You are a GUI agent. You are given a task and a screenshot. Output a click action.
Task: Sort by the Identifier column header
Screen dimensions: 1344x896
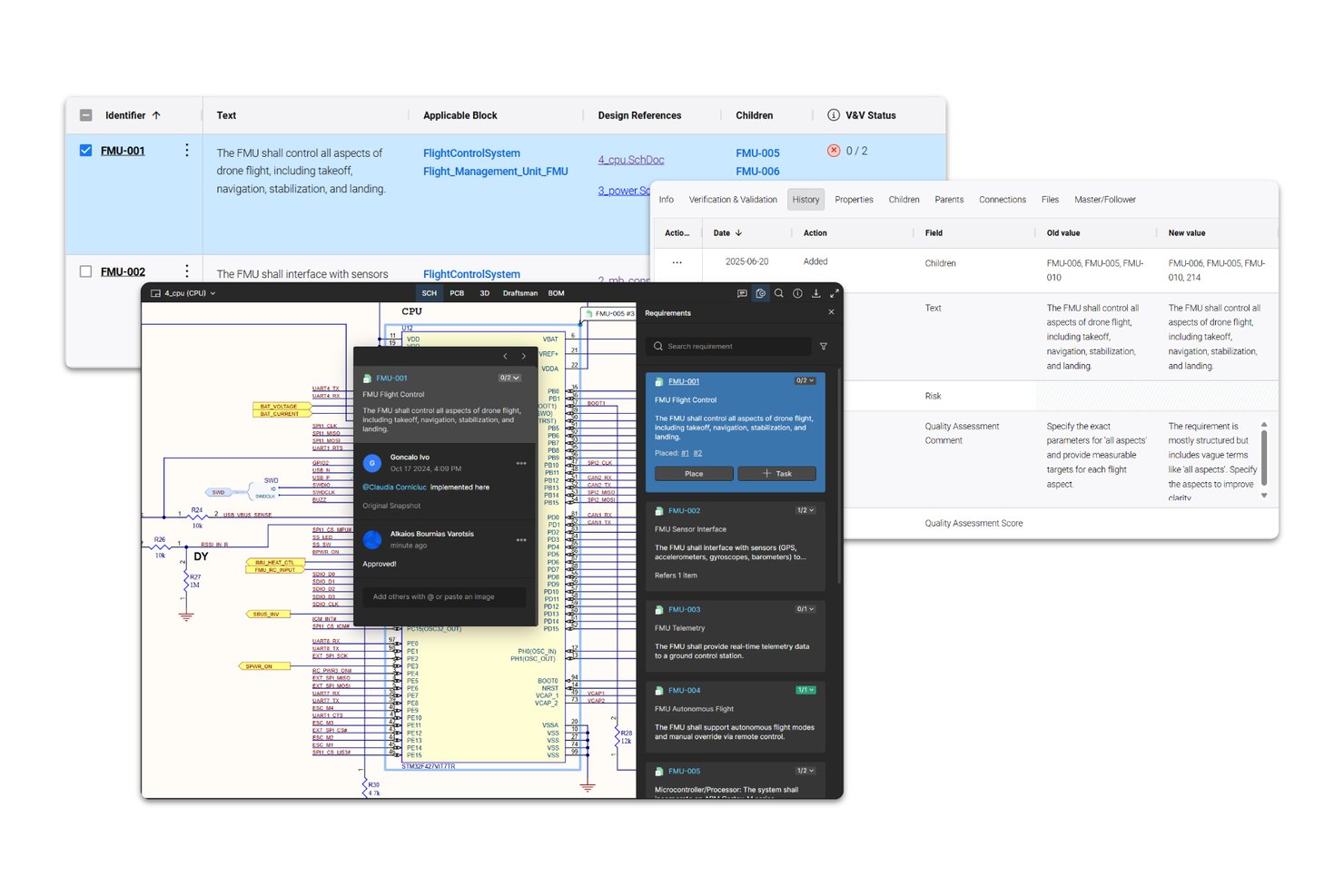(133, 115)
